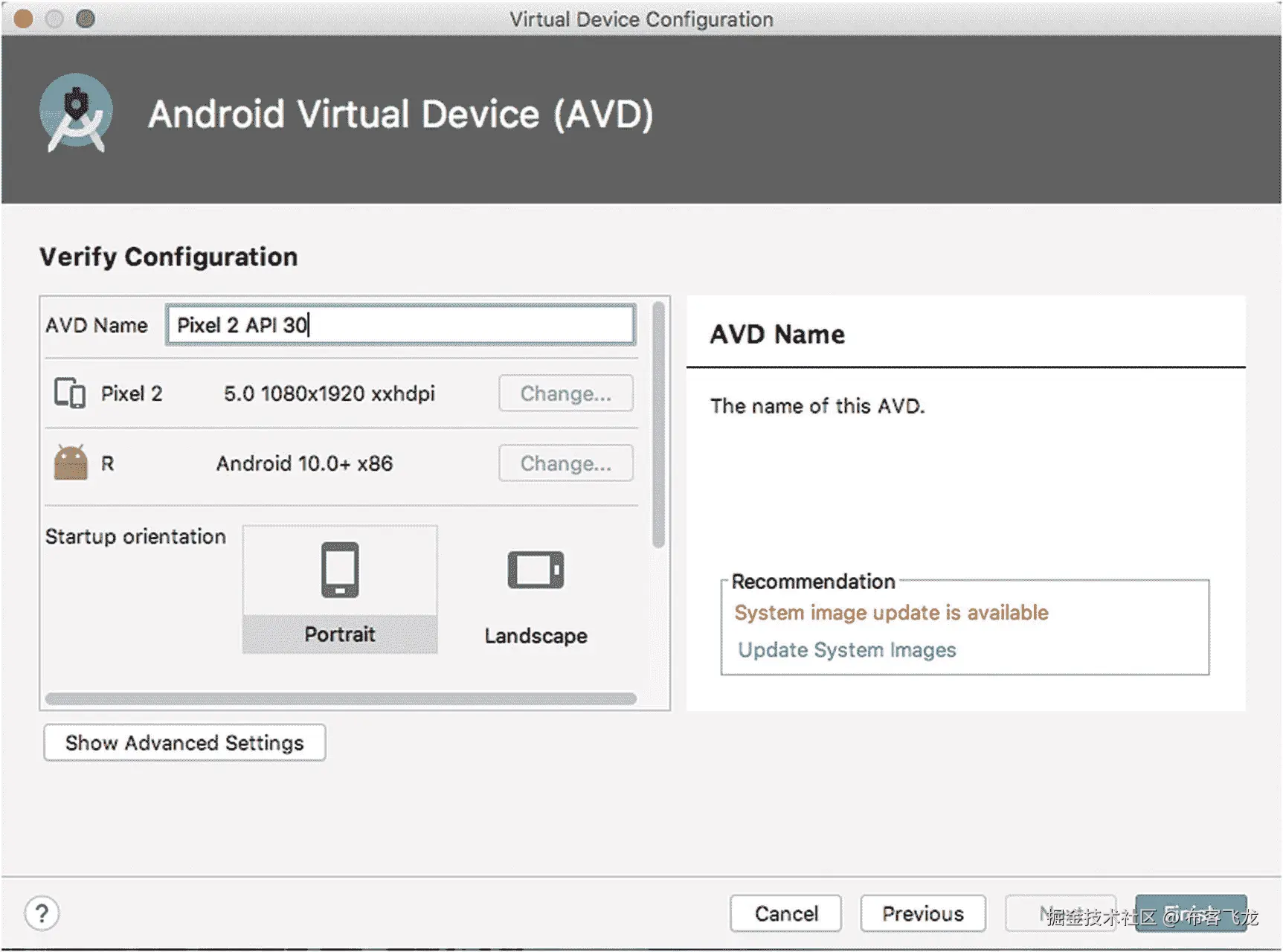Click the landscape phone icon
1283x952 pixels.
(x=536, y=570)
